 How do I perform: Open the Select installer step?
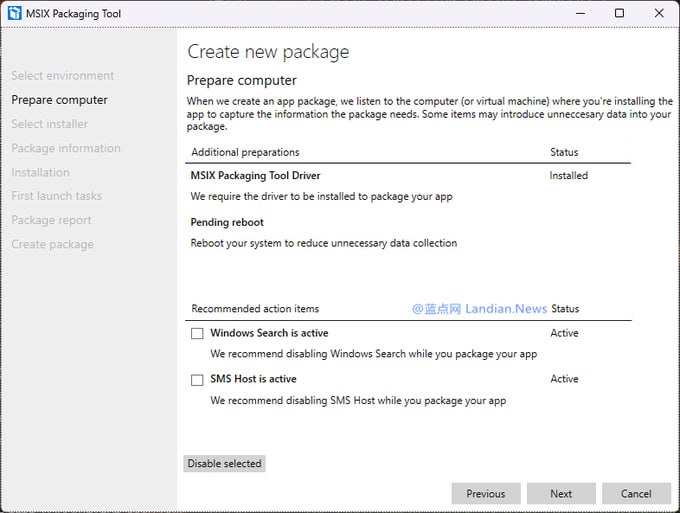tap(49, 124)
